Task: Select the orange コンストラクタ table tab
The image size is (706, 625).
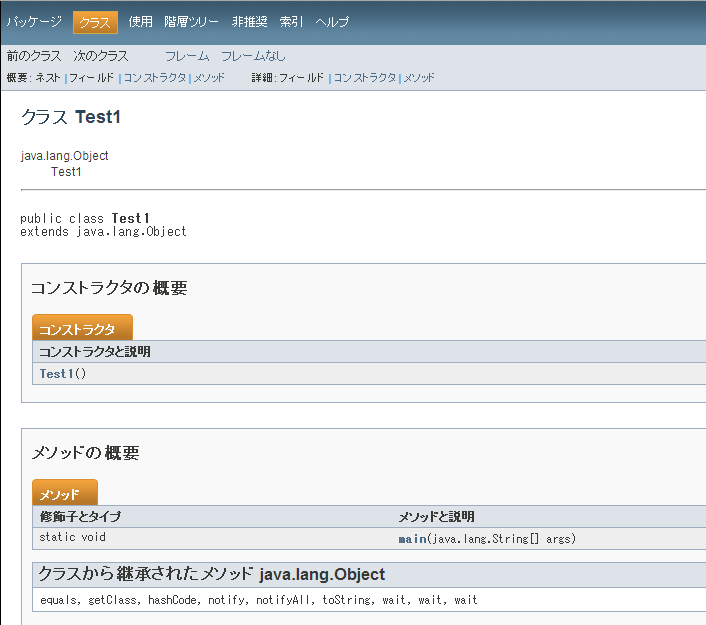Action: coord(77,329)
